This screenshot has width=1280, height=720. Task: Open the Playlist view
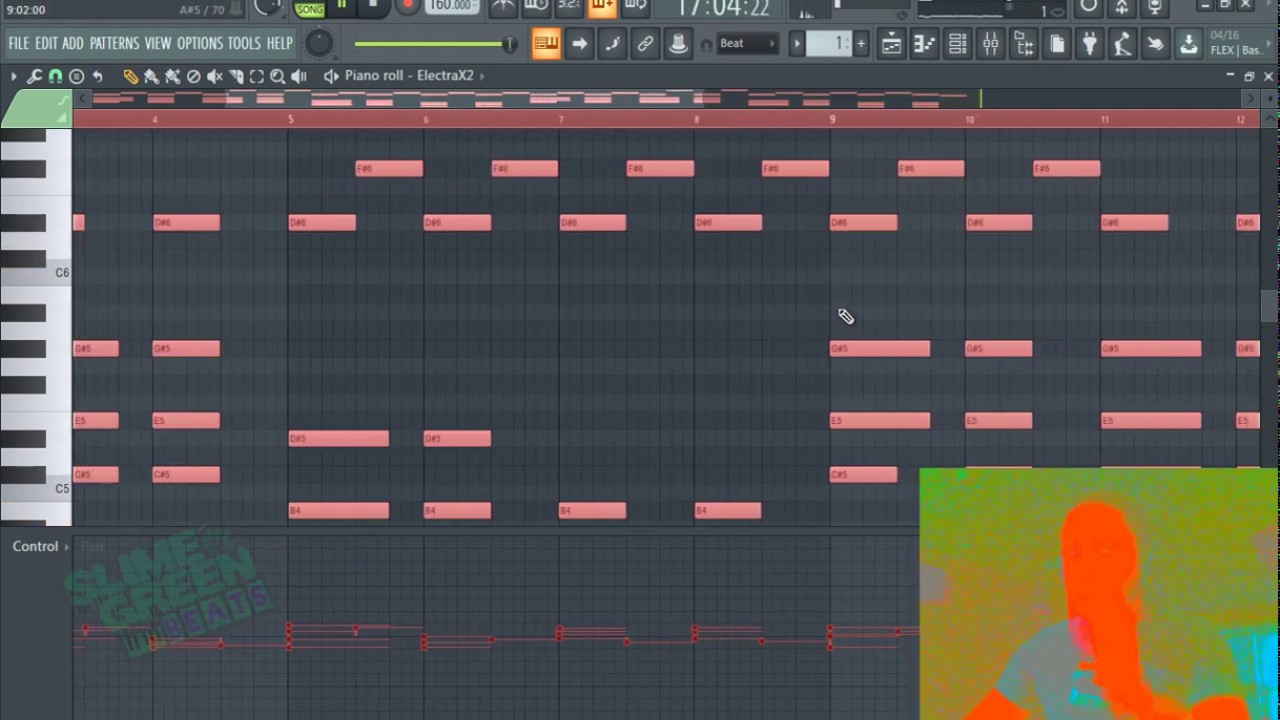(x=891, y=44)
